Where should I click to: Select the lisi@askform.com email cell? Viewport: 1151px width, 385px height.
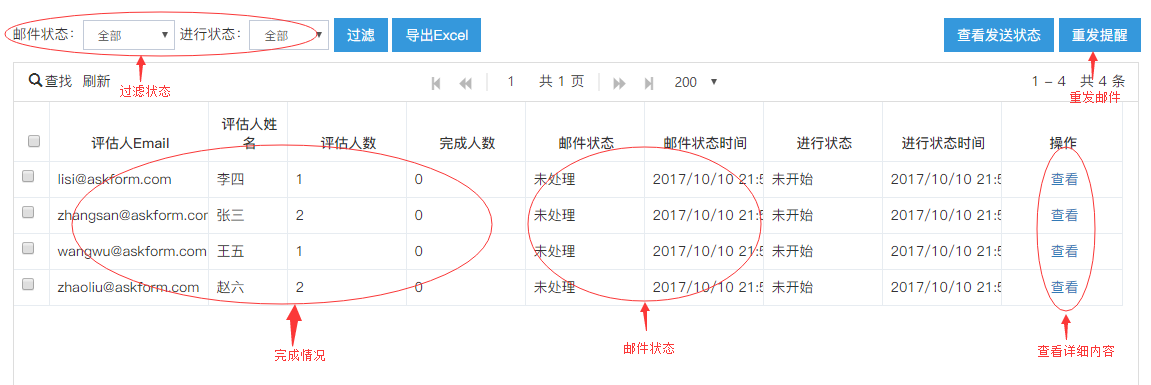129,179
